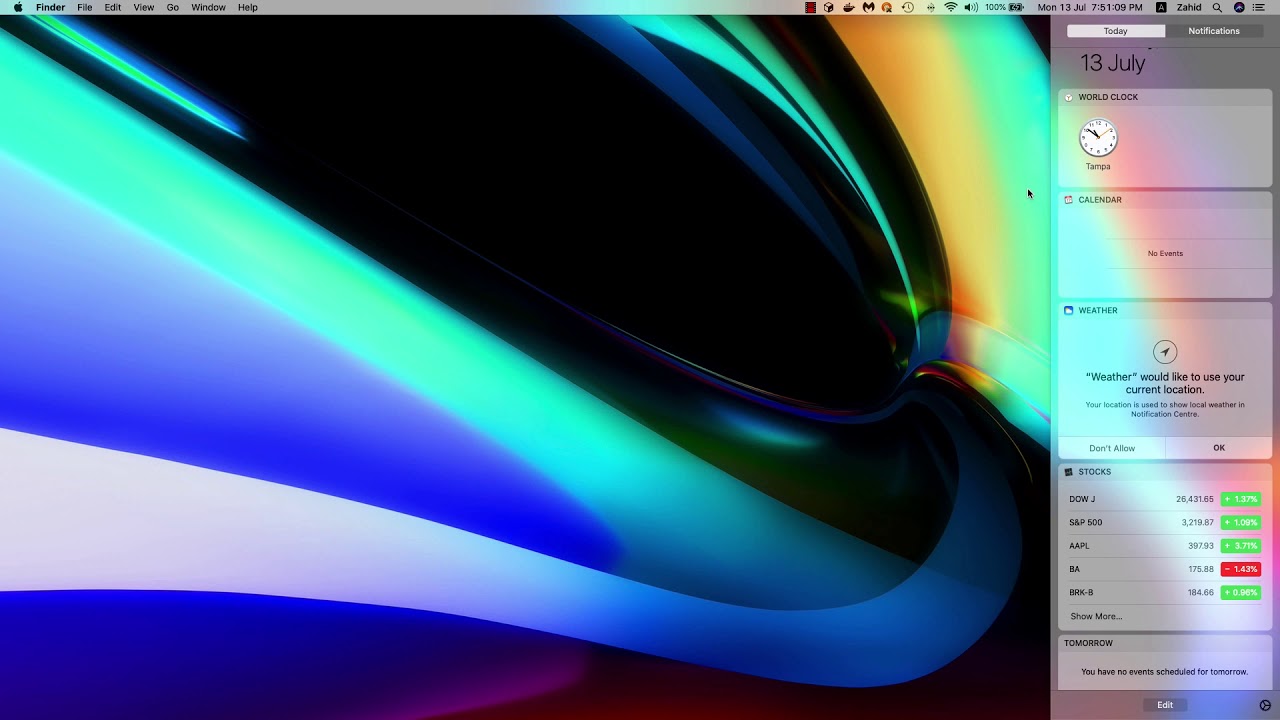Expand stocks with Show More
The height and width of the screenshot is (720, 1280).
click(x=1096, y=616)
